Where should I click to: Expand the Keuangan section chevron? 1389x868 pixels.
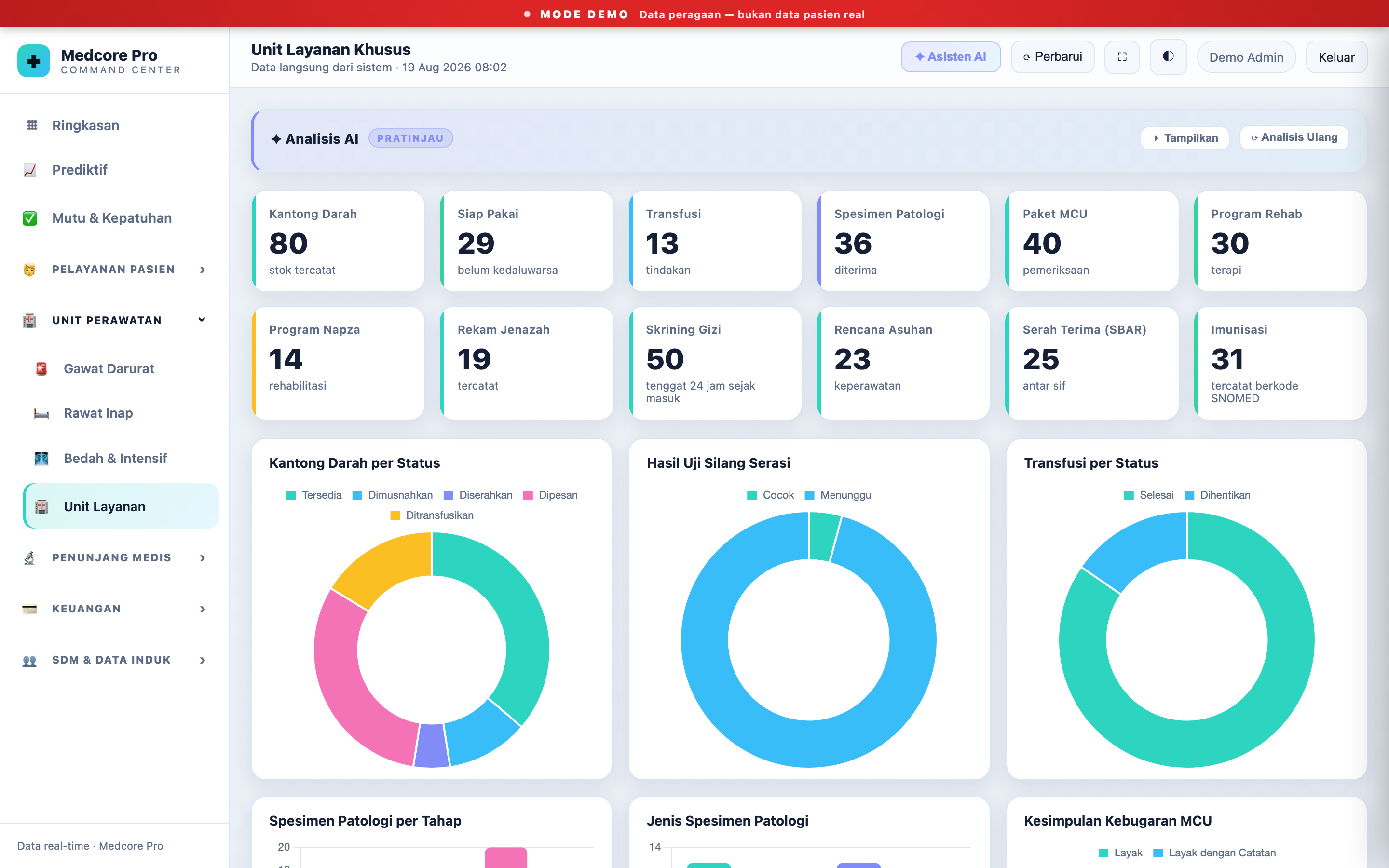coord(202,609)
